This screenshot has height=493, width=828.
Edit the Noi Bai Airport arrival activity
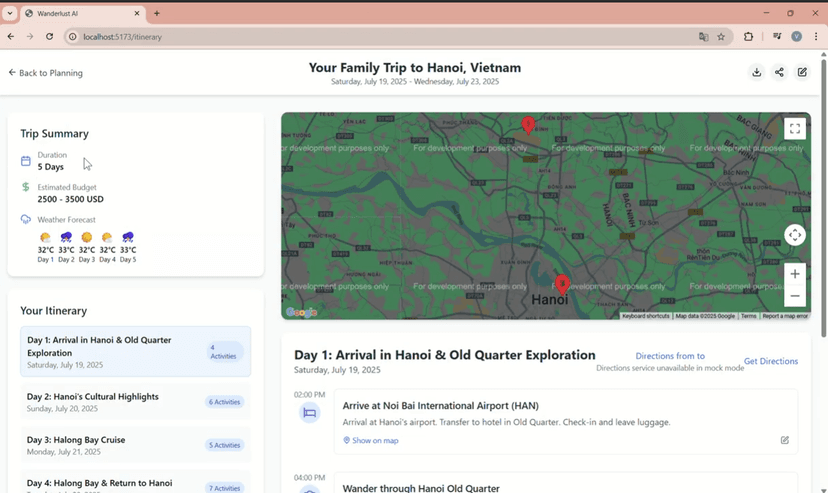[784, 440]
